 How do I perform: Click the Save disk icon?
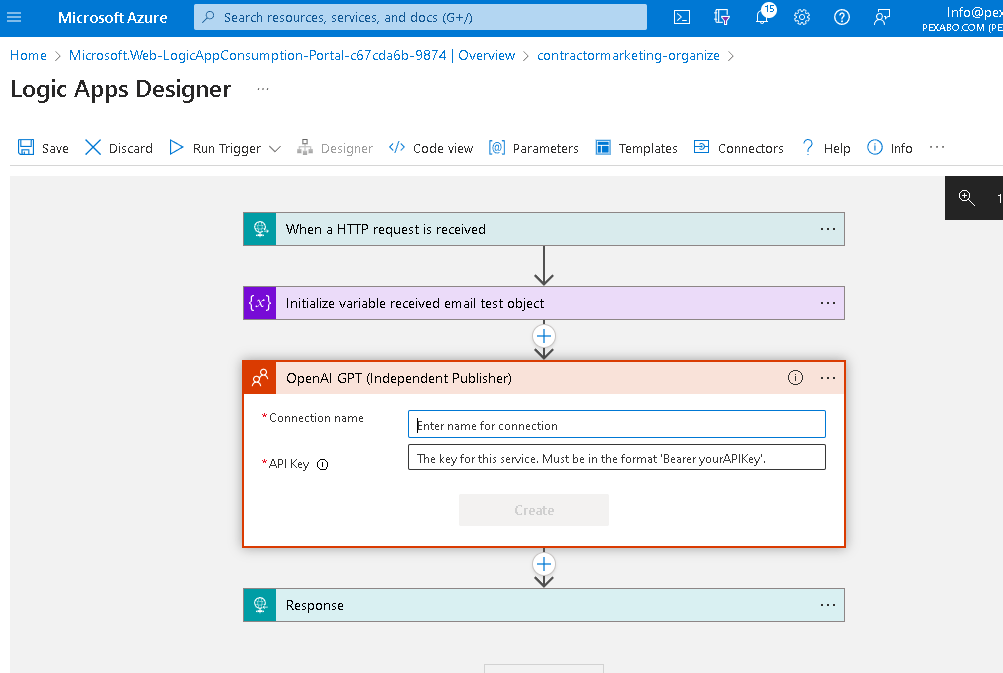point(26,148)
